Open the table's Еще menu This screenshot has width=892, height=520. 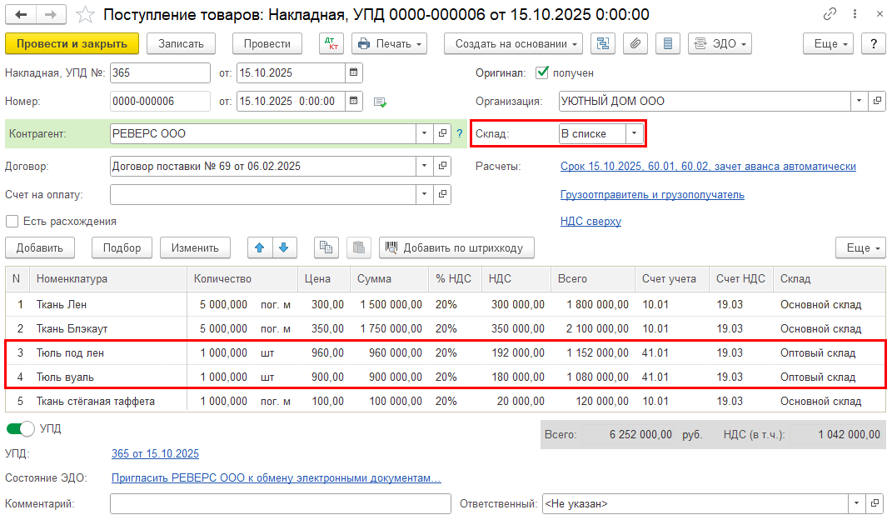[861, 247]
